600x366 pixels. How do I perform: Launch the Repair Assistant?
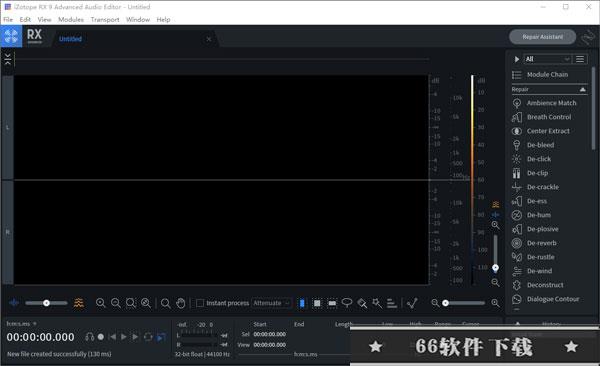pos(543,37)
